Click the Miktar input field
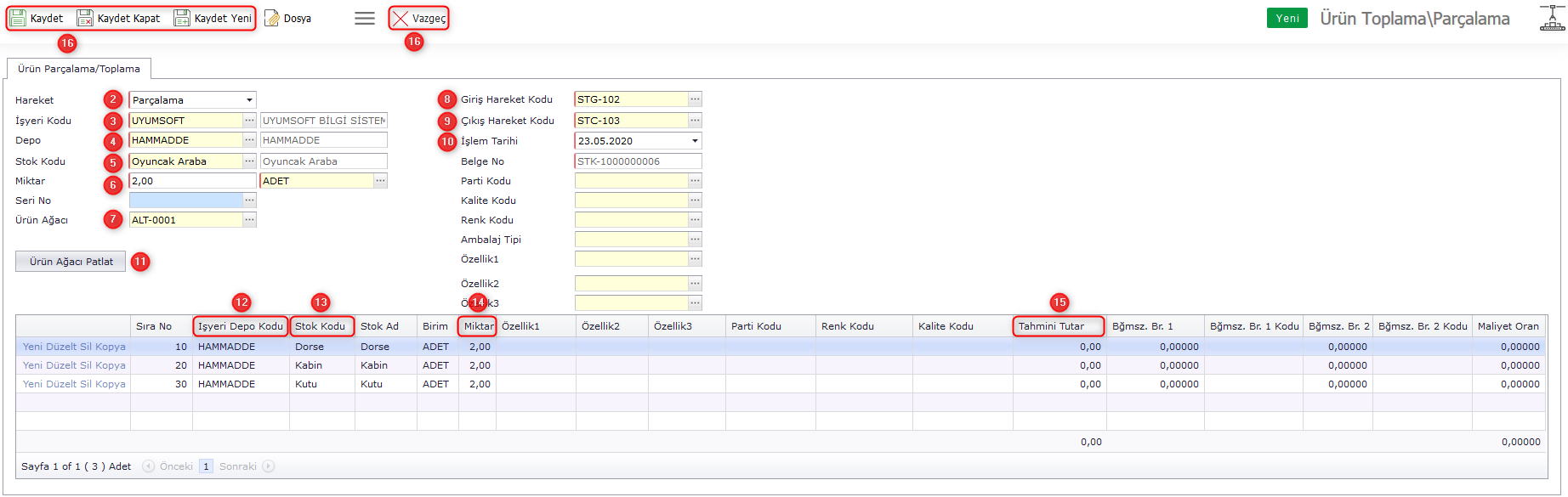Viewport: 1568px width, 497px height. pyautogui.click(x=191, y=181)
